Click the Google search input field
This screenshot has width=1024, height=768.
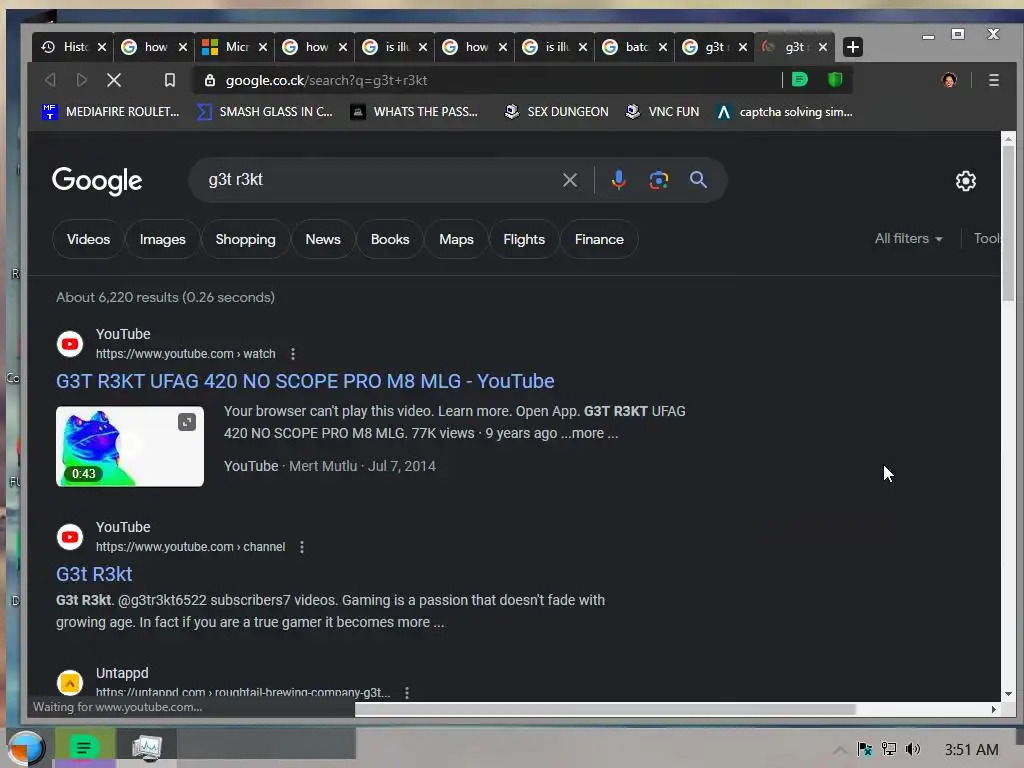[x=379, y=180]
